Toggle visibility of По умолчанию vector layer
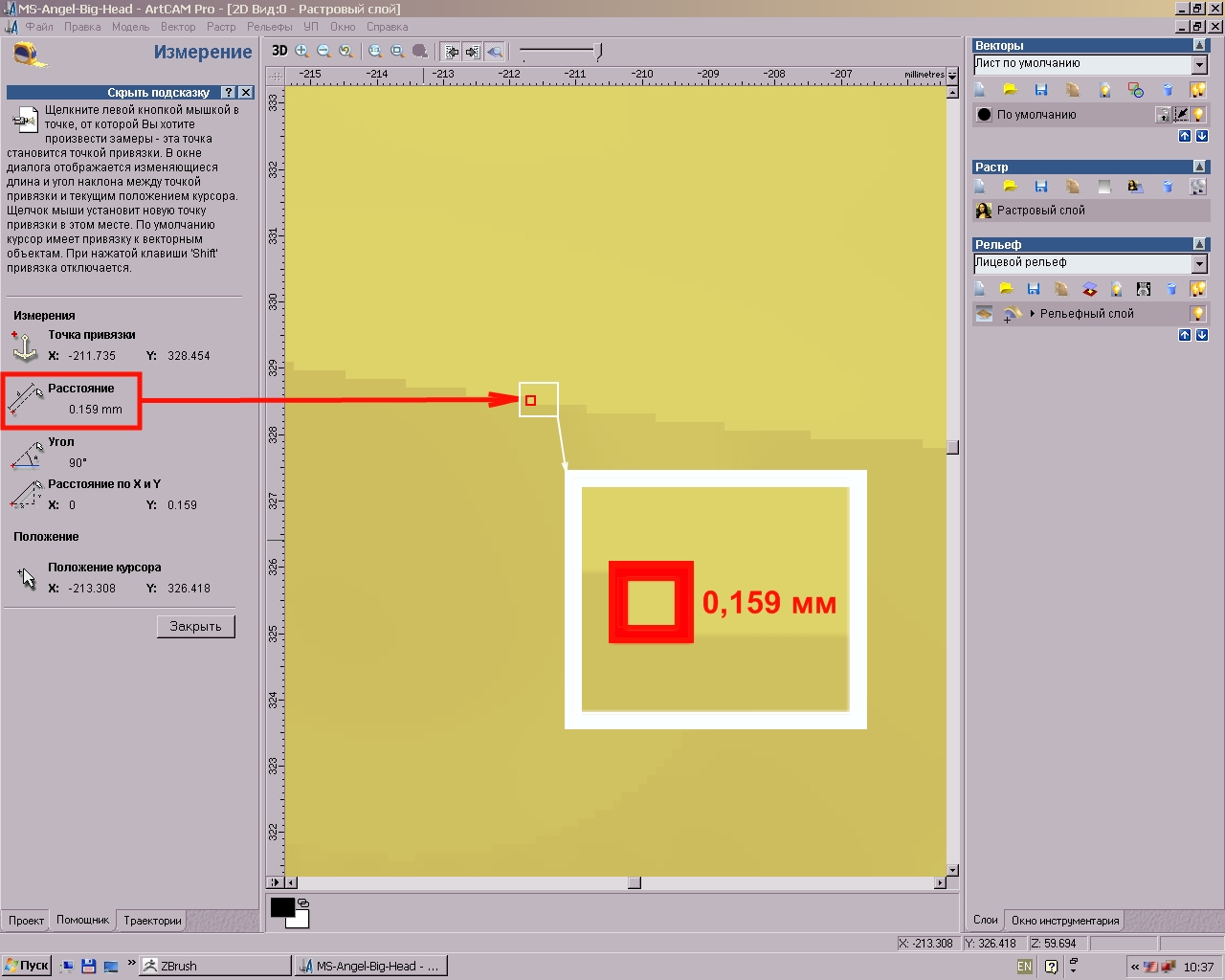 pos(1198,115)
